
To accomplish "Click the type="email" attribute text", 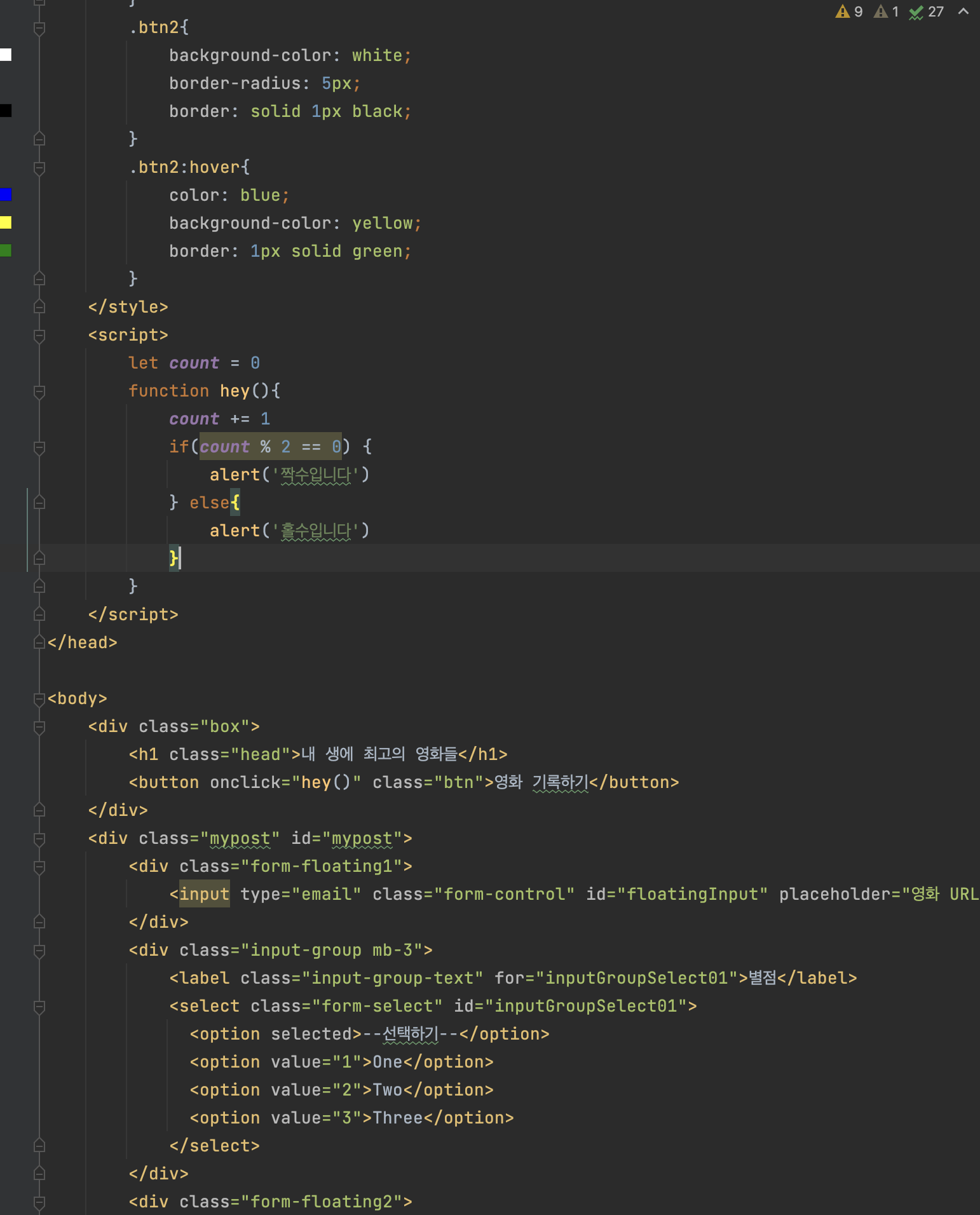I will [301, 894].
